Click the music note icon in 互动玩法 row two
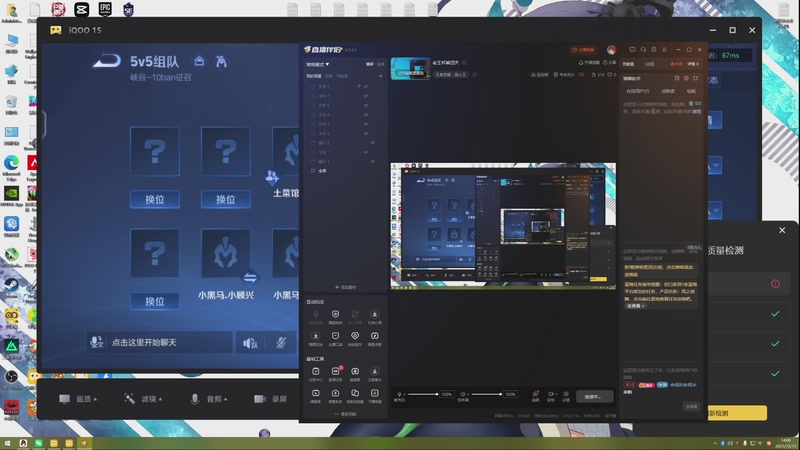 (x=374, y=336)
